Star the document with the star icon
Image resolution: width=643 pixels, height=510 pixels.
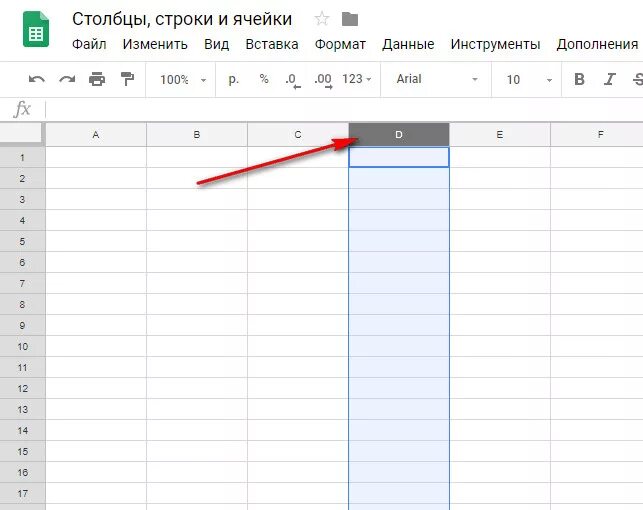pyautogui.click(x=322, y=19)
